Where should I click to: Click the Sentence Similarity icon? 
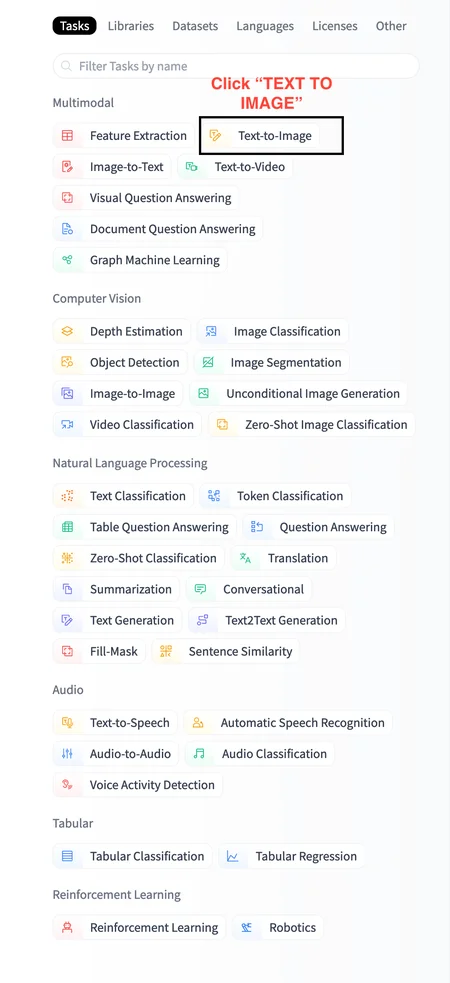[166, 651]
